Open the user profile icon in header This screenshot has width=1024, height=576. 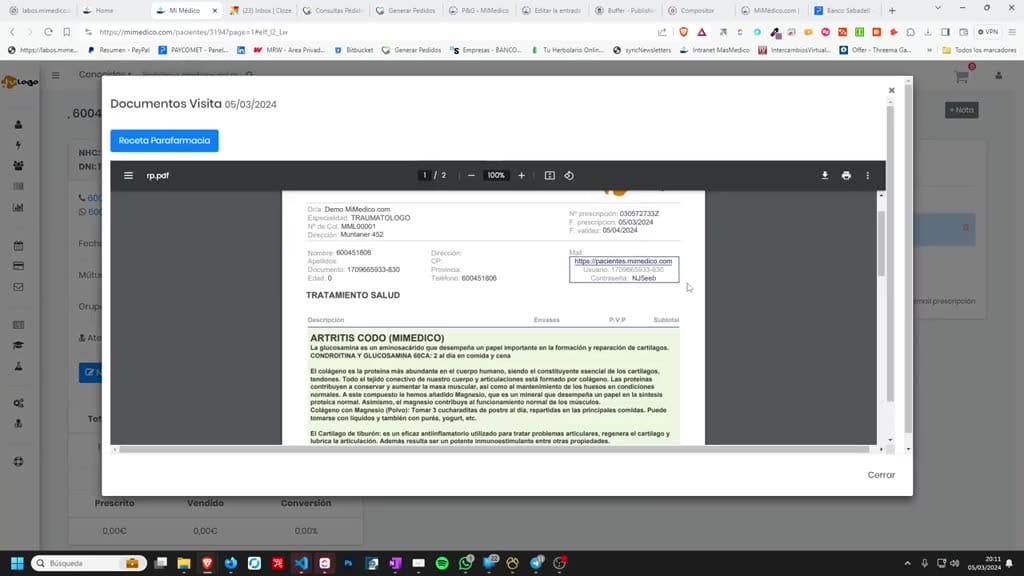click(x=999, y=76)
